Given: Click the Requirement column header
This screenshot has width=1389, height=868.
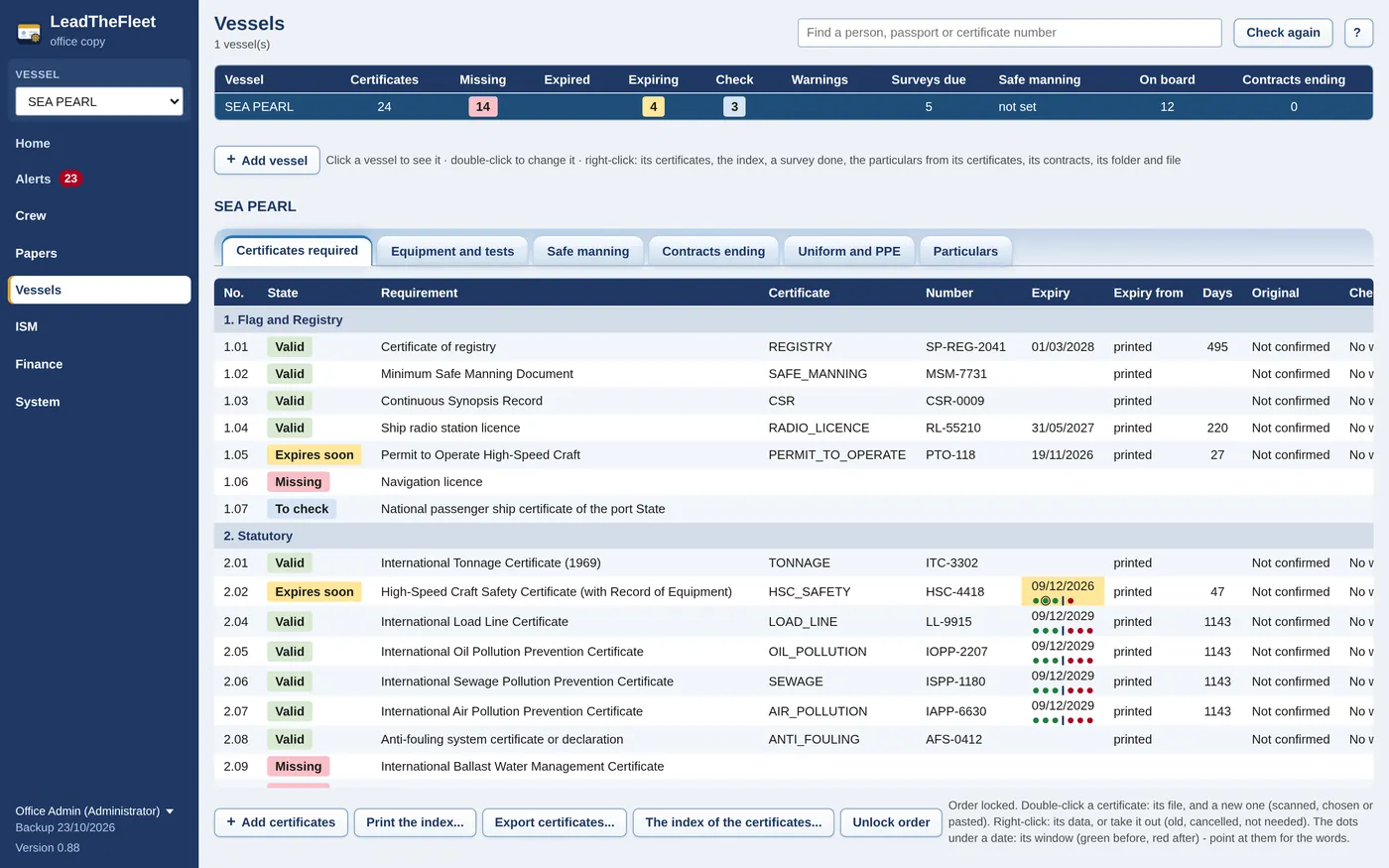Looking at the screenshot, I should coord(420,293).
